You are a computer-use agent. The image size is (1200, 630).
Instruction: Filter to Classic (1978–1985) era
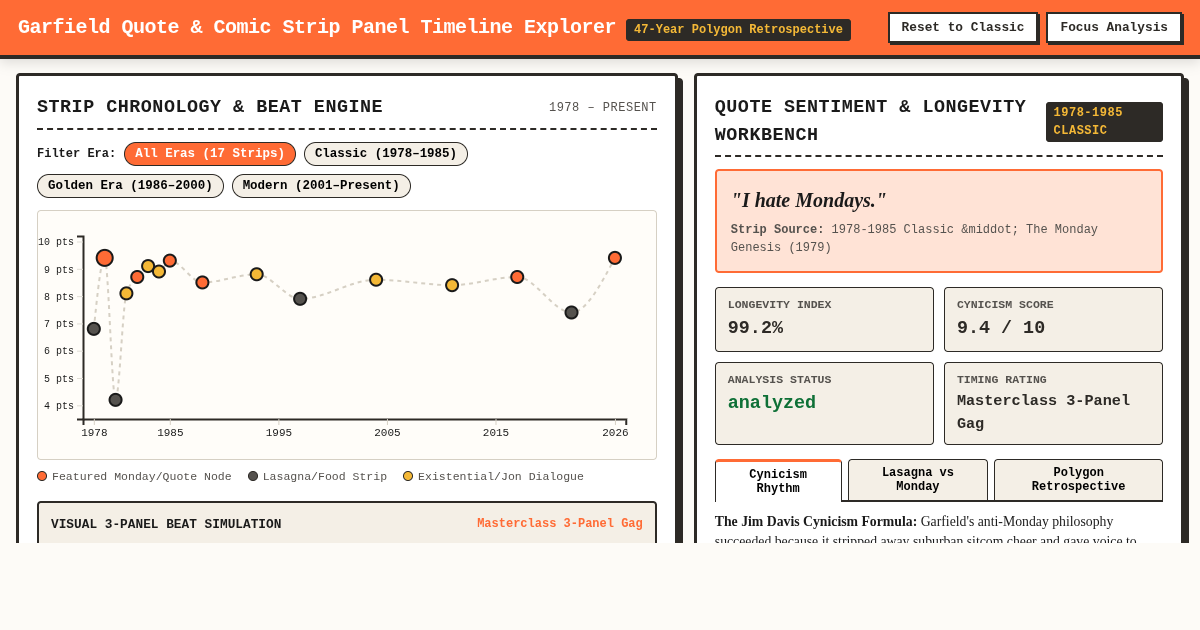(386, 154)
